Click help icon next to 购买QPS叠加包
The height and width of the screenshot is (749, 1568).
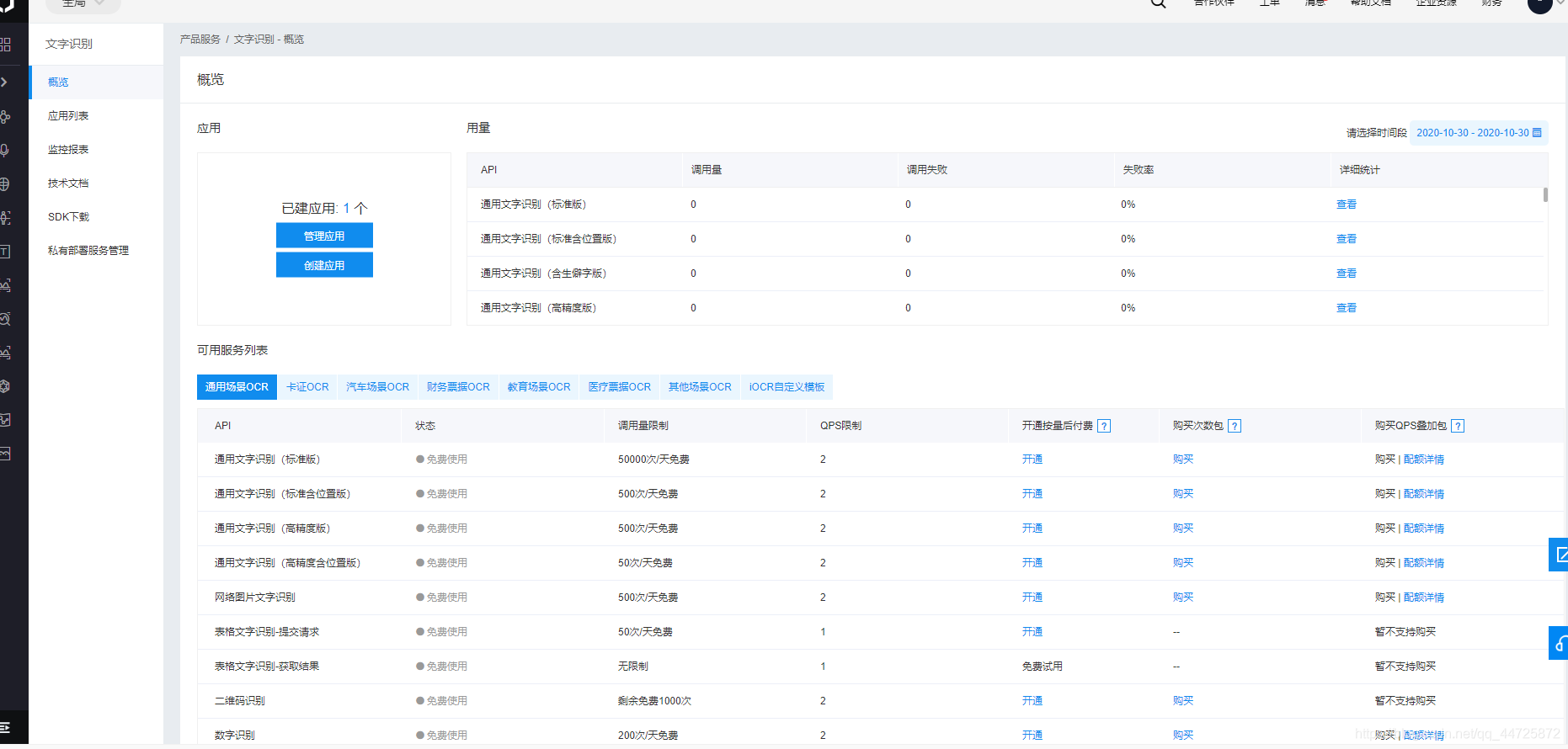pyautogui.click(x=1458, y=426)
